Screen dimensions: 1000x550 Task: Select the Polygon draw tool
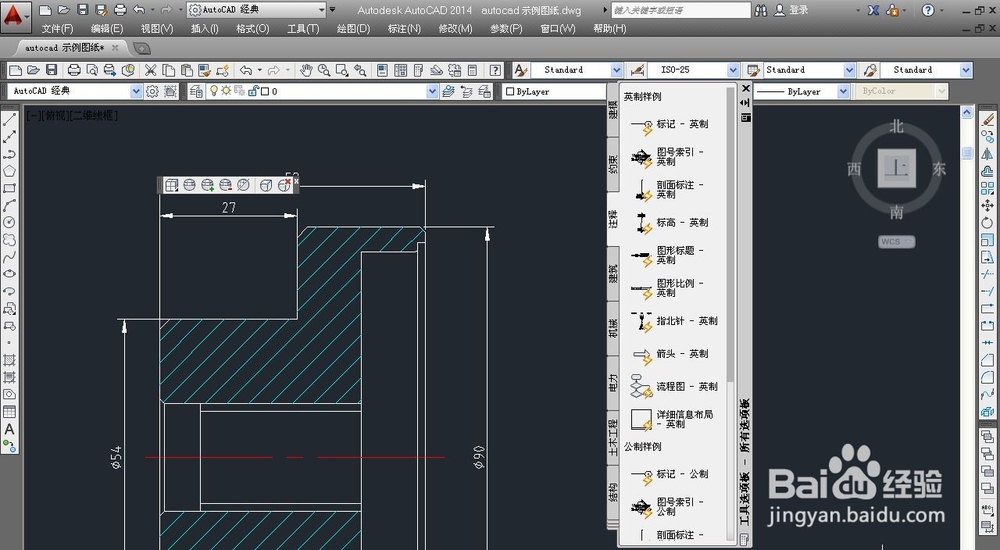pos(10,170)
